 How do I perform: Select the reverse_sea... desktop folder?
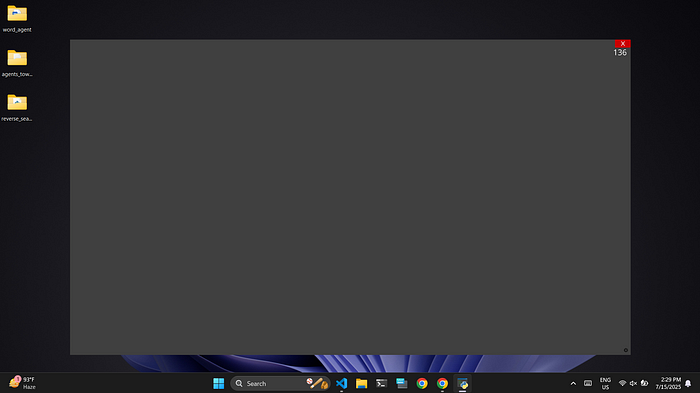click(17, 108)
